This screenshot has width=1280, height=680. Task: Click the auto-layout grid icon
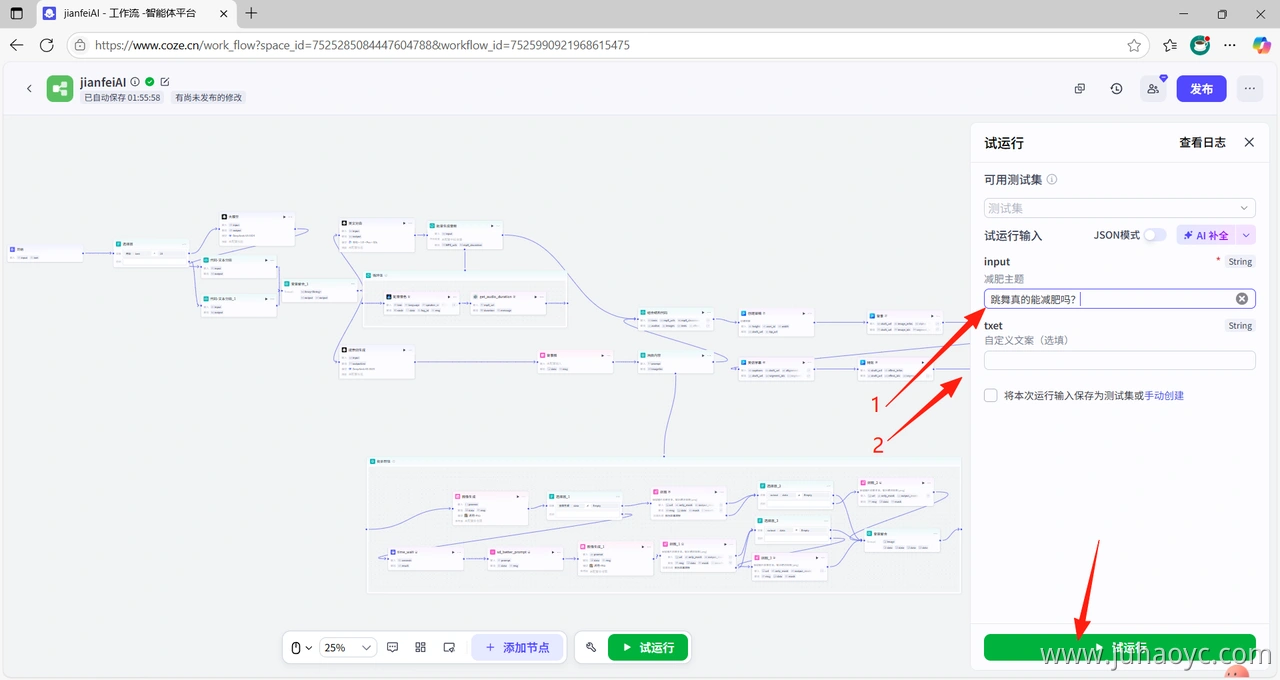(420, 647)
